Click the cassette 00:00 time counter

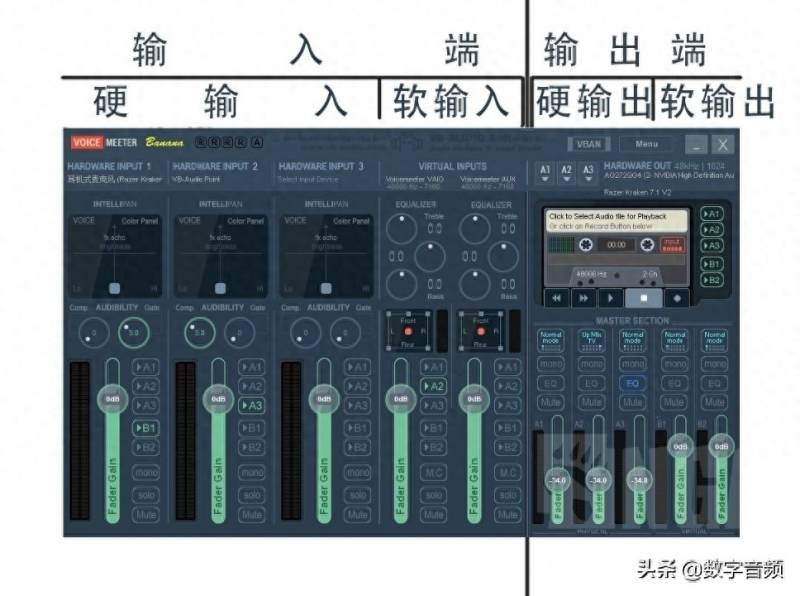pyautogui.click(x=616, y=244)
